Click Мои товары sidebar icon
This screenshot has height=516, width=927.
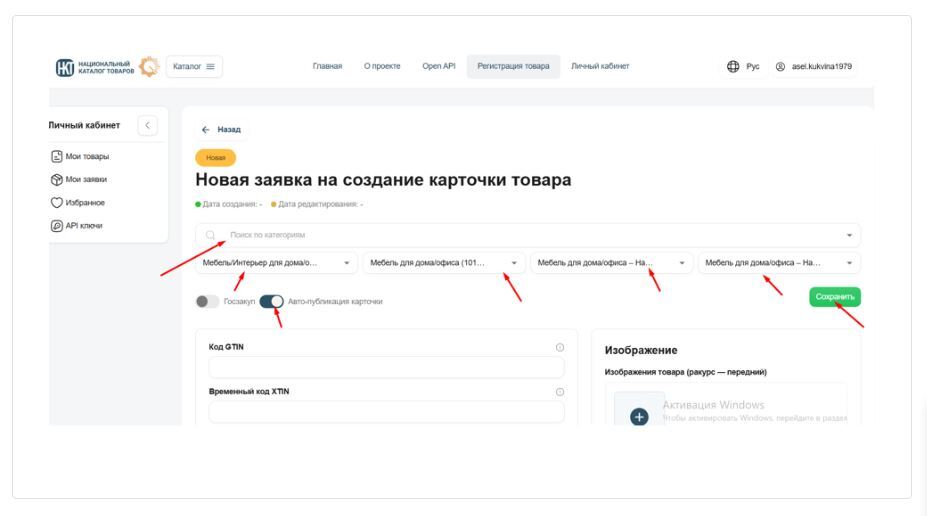coord(57,156)
